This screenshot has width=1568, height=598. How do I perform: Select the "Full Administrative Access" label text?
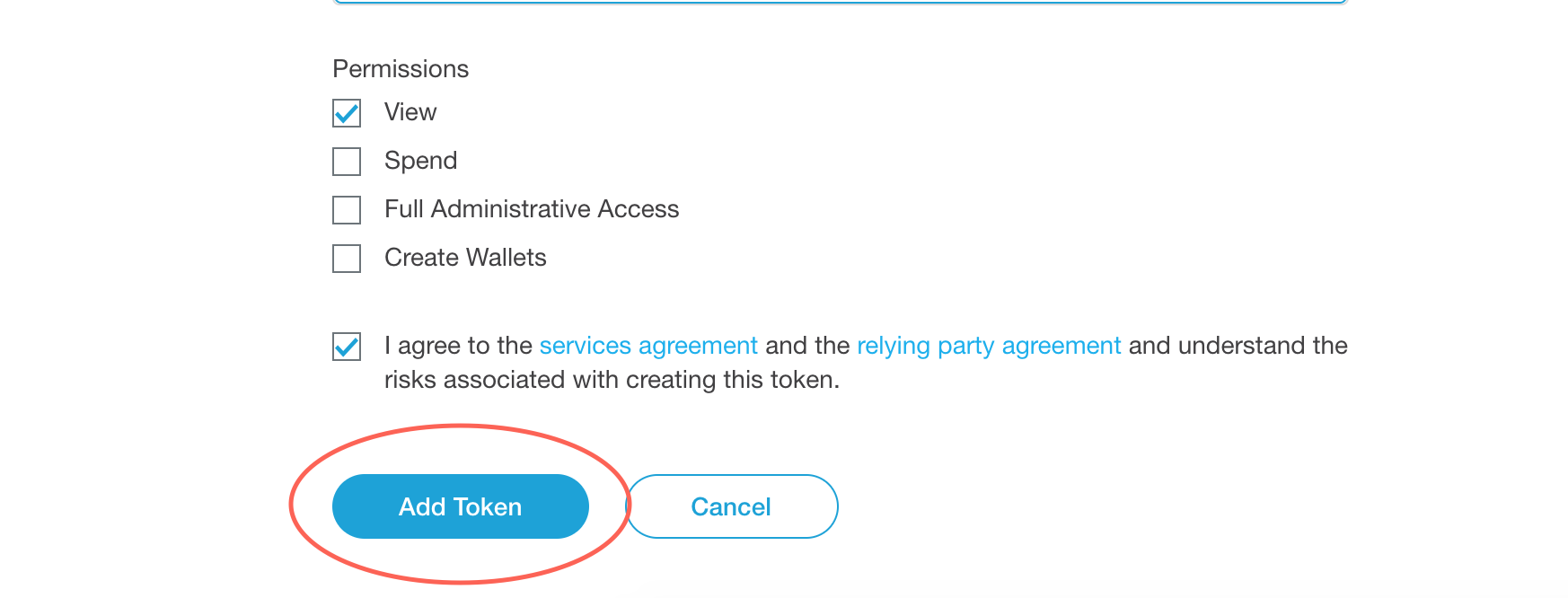(532, 209)
